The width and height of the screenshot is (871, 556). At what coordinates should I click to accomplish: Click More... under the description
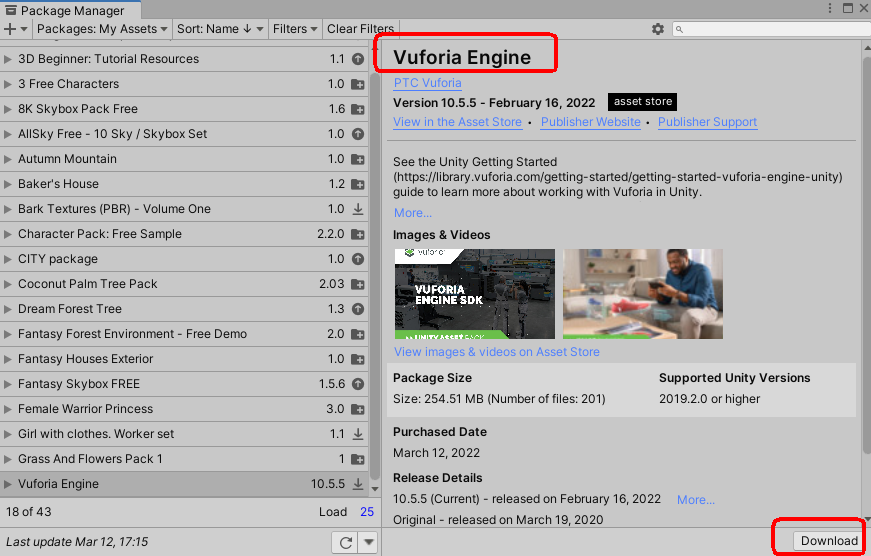click(x=413, y=213)
